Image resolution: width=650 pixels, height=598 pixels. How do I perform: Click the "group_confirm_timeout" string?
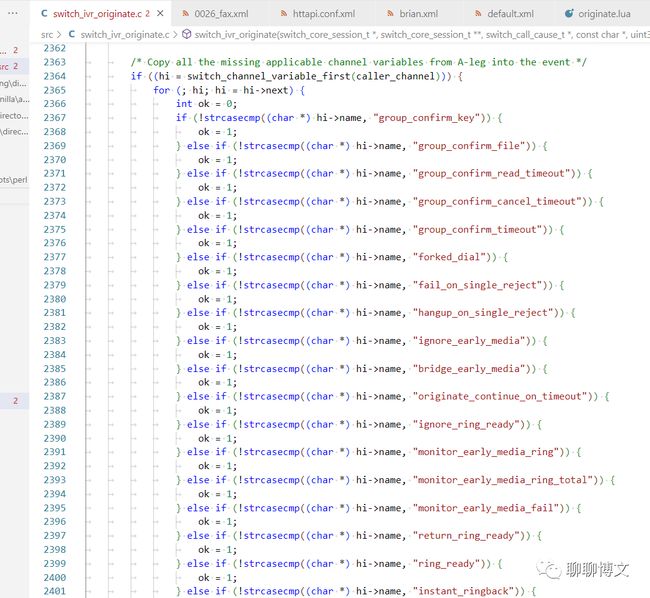[480, 230]
